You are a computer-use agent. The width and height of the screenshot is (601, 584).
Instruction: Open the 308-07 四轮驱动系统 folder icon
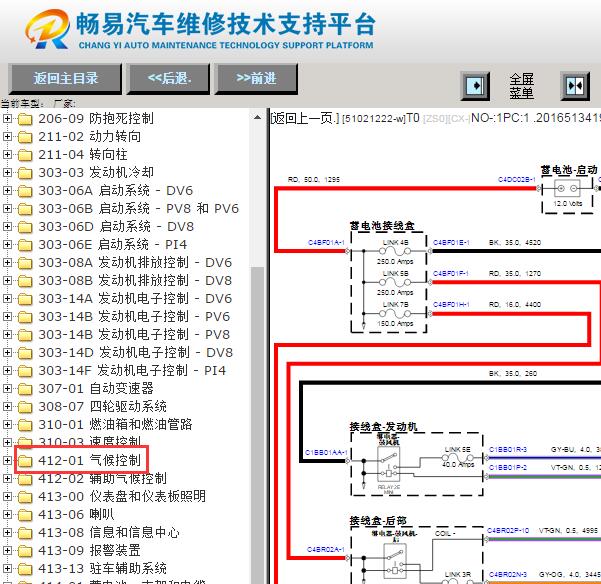pyautogui.click(x=25, y=407)
